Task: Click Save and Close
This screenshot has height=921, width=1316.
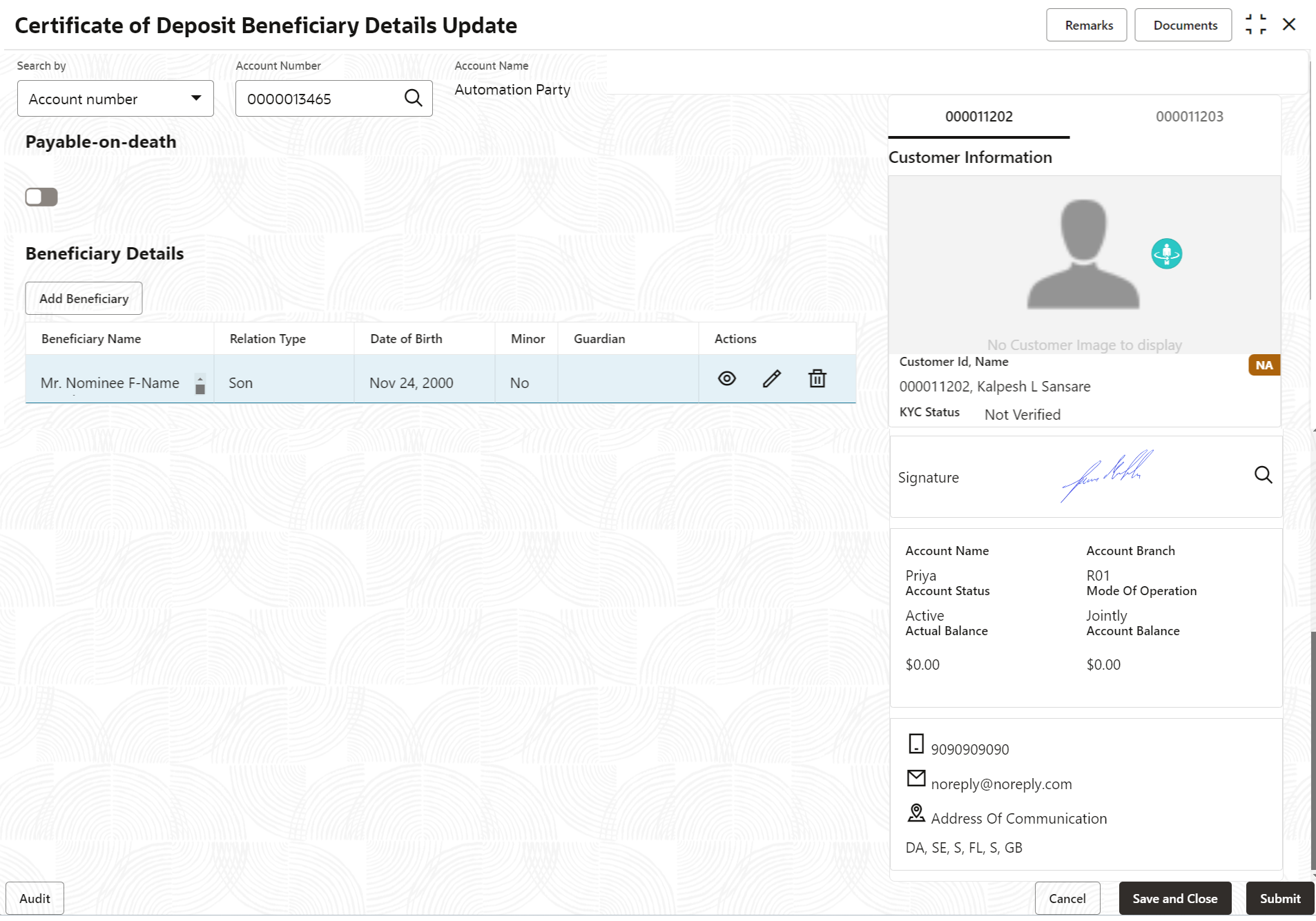Action: click(1175, 898)
